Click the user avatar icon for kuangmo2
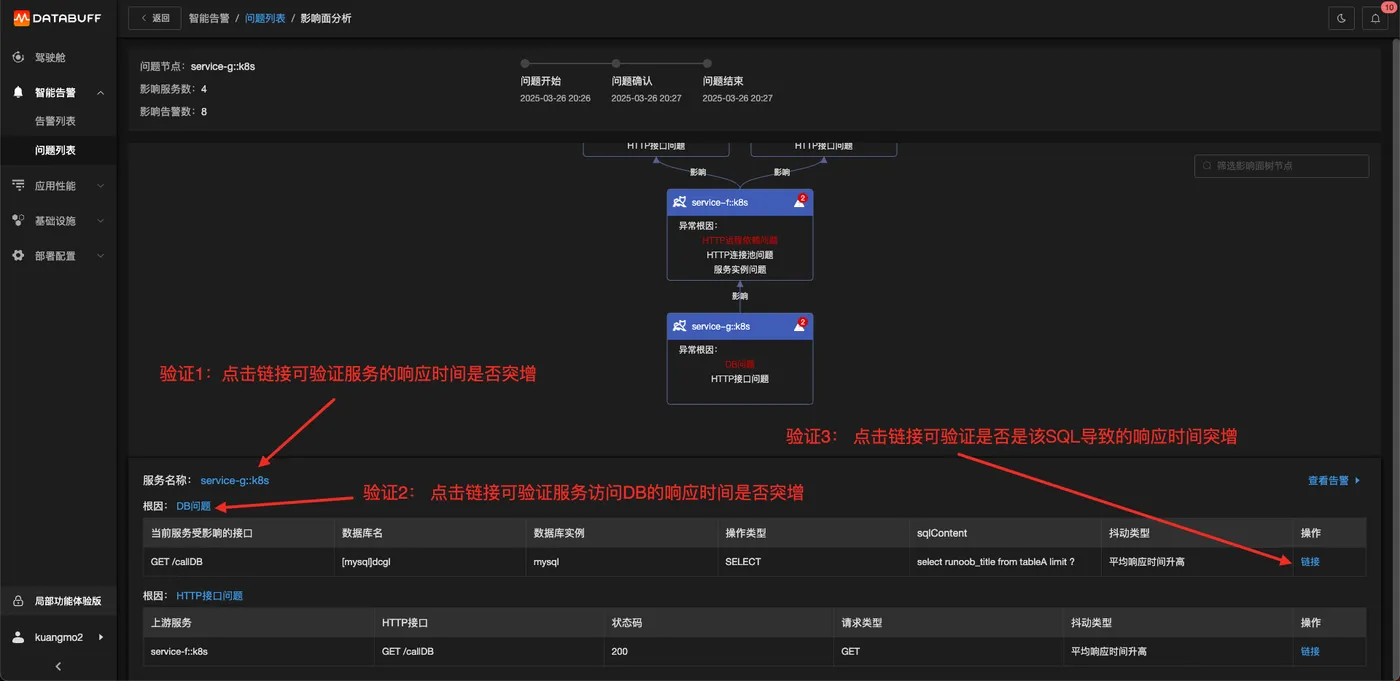The width and height of the screenshot is (1400, 681). [x=18, y=637]
